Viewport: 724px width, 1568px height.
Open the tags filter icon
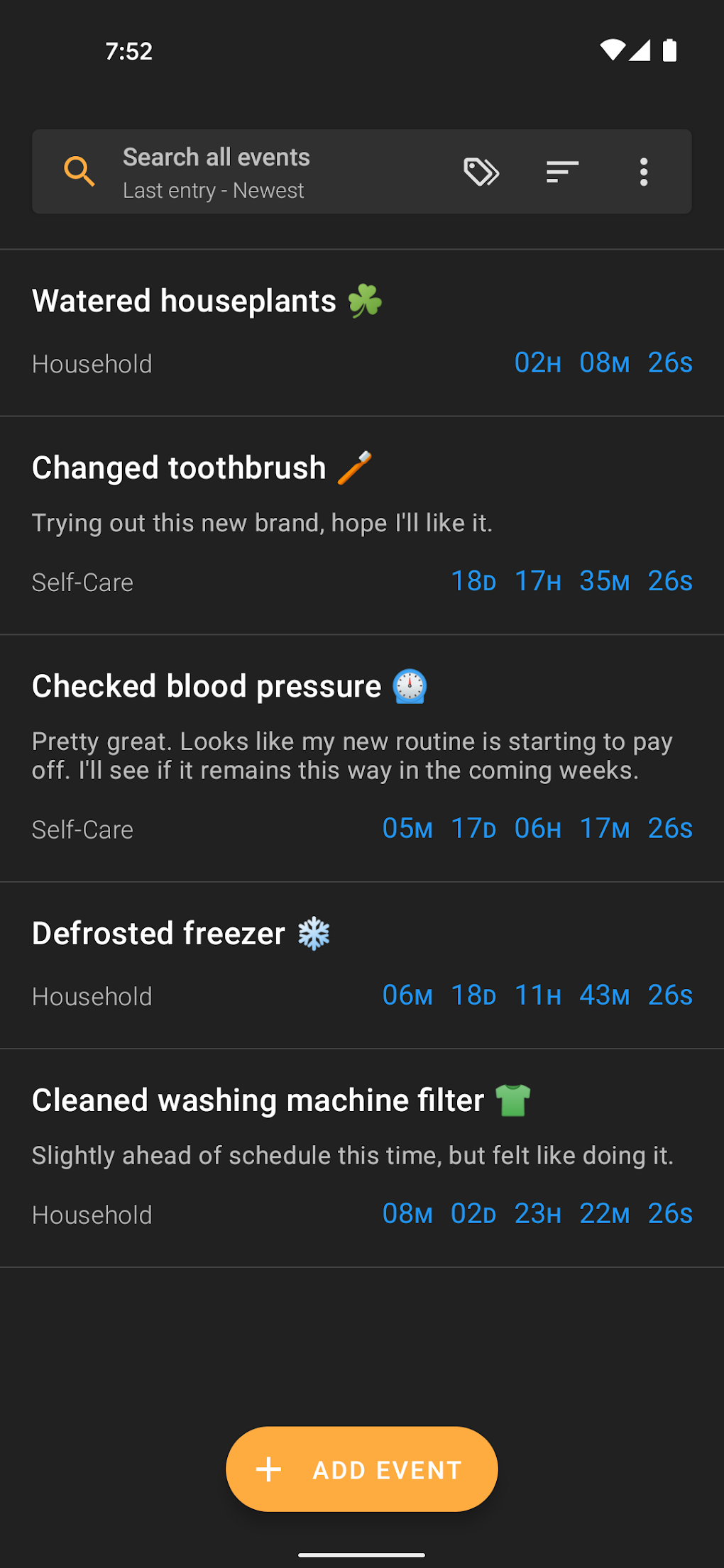[481, 172]
